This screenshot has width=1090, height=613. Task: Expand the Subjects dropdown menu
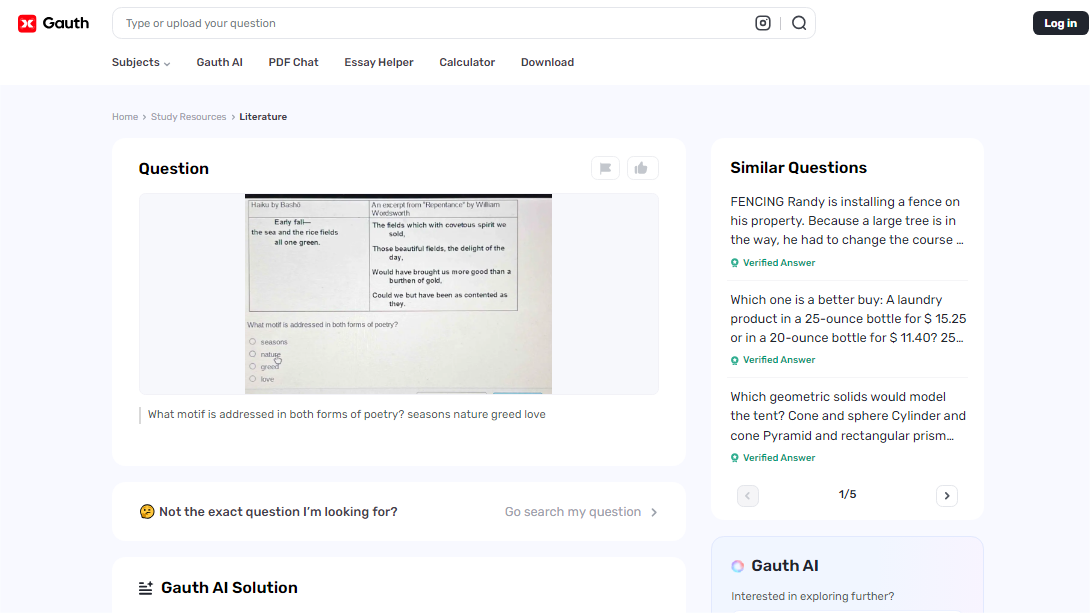[x=140, y=62]
